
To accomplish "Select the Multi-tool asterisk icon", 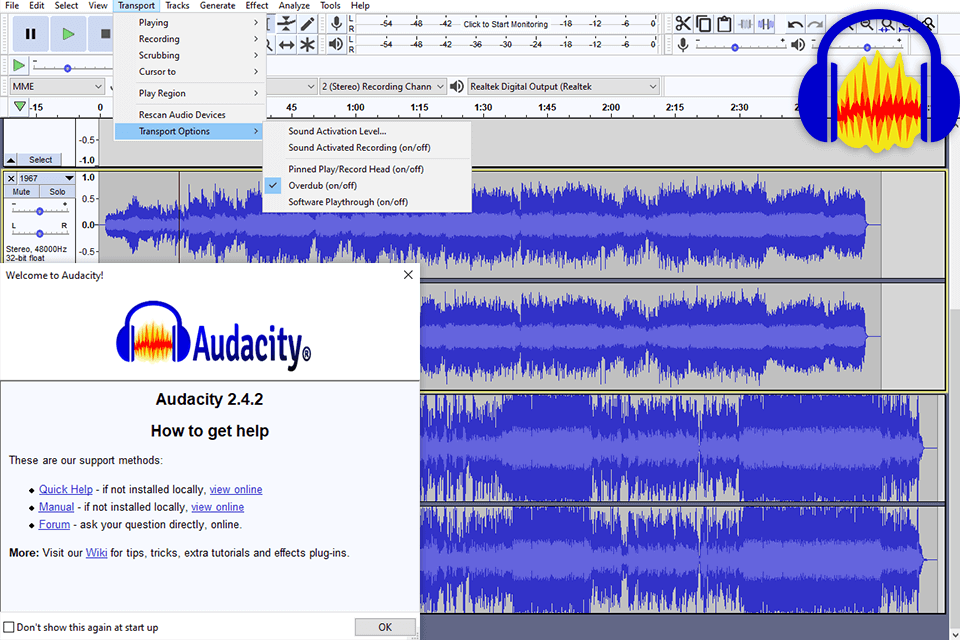I will pyautogui.click(x=307, y=44).
